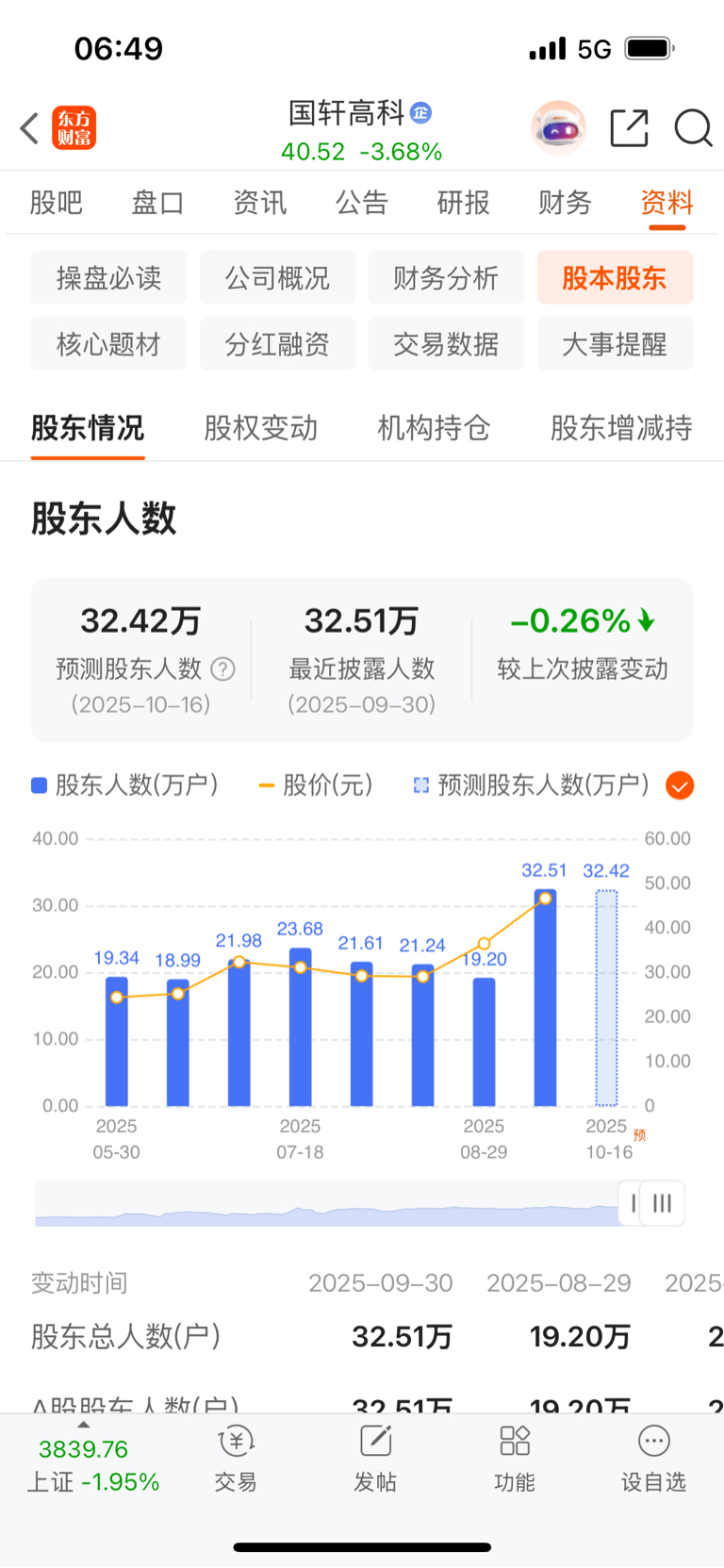724x1568 pixels.
Task: Tap the 19.20 bar in the chart
Action: pos(484,1042)
